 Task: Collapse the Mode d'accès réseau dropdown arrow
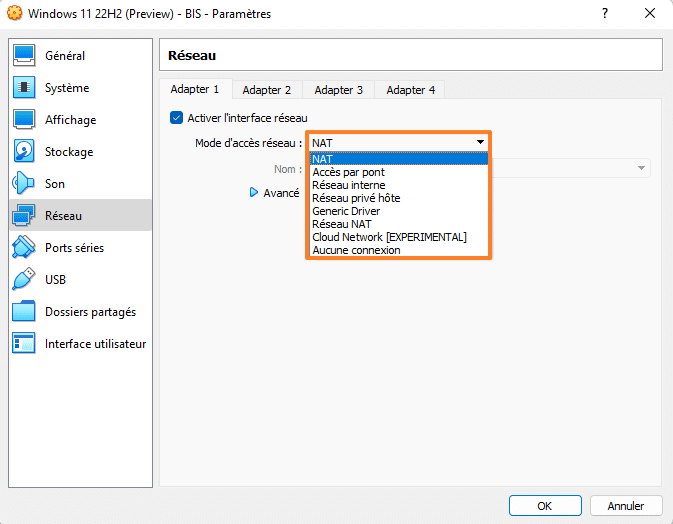[480, 142]
